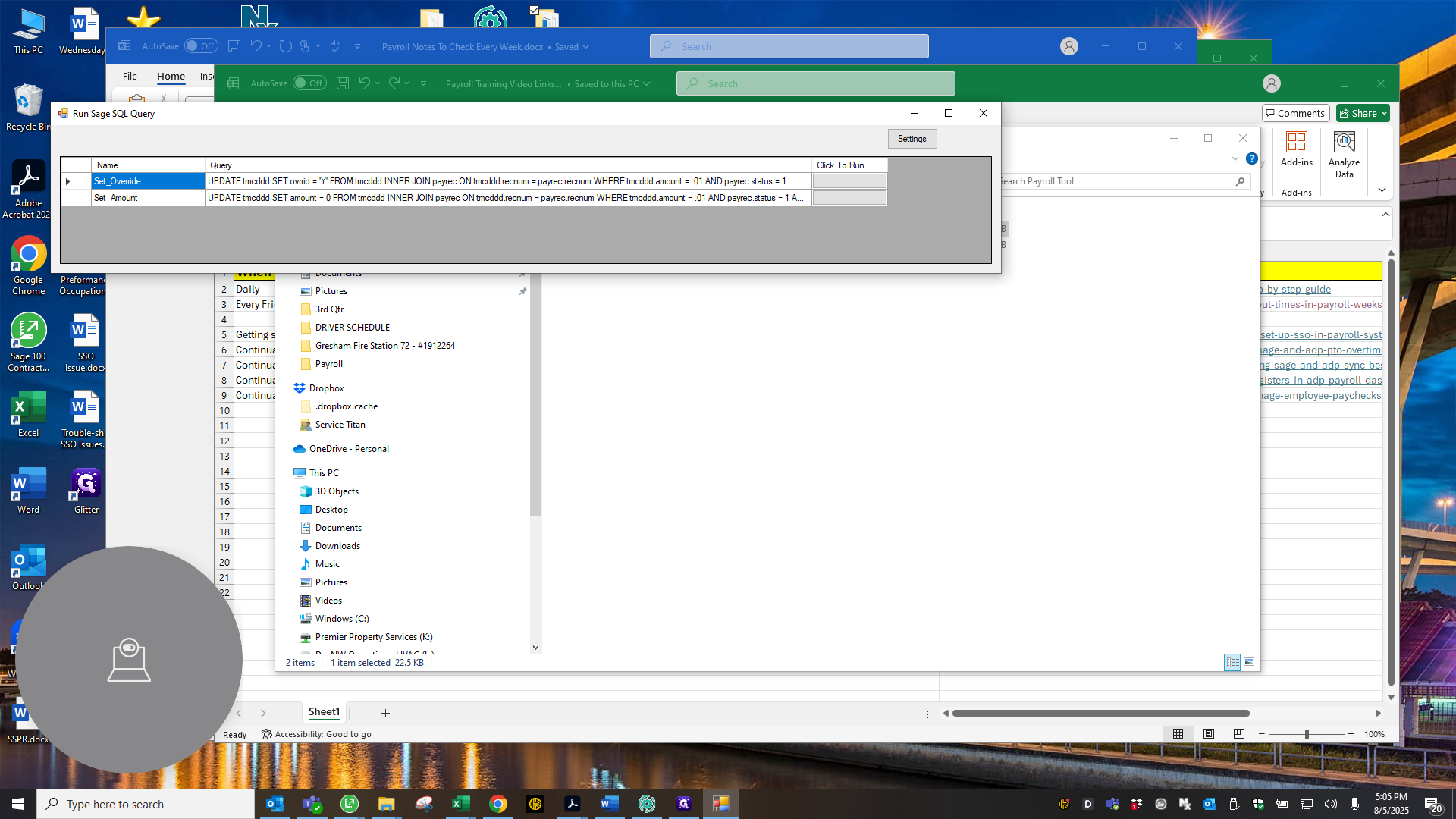Click the Page Layout view icon
The image size is (1456, 819).
[x=1209, y=734]
